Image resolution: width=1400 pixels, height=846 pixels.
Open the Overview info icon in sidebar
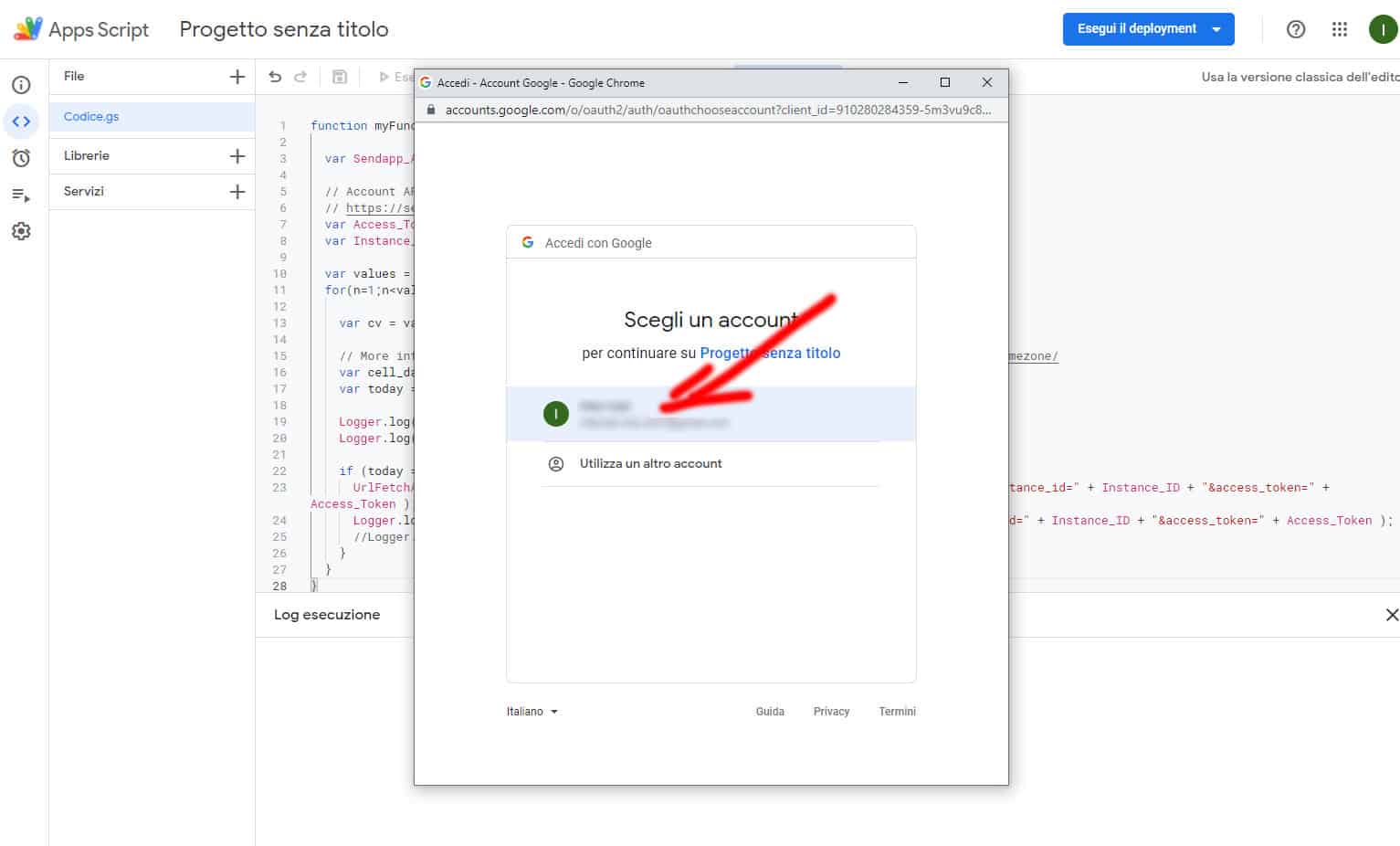(21, 85)
